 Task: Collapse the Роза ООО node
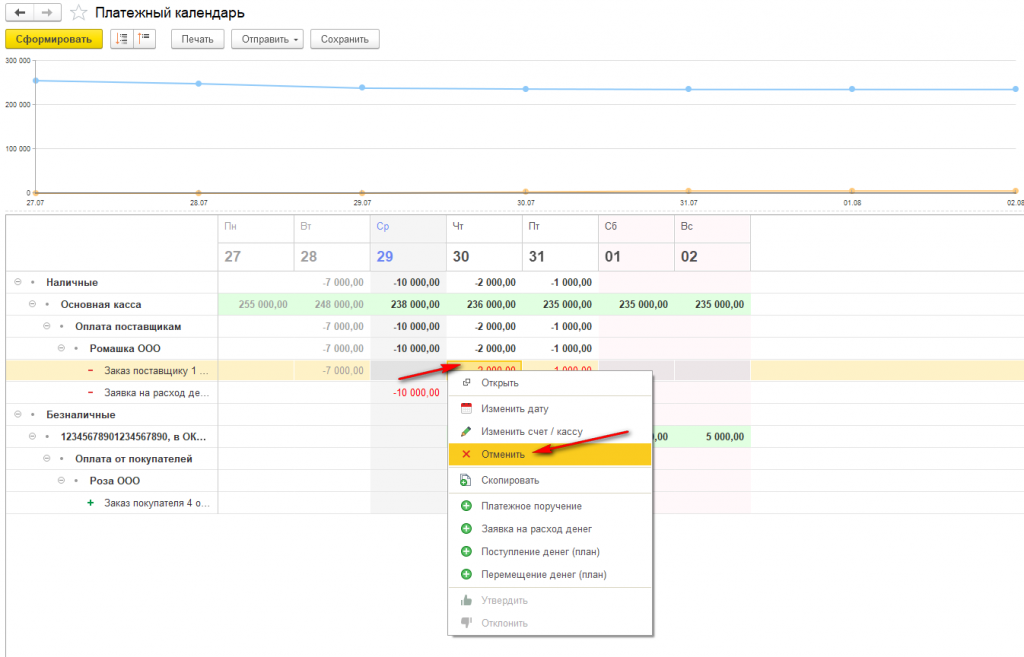(61, 480)
